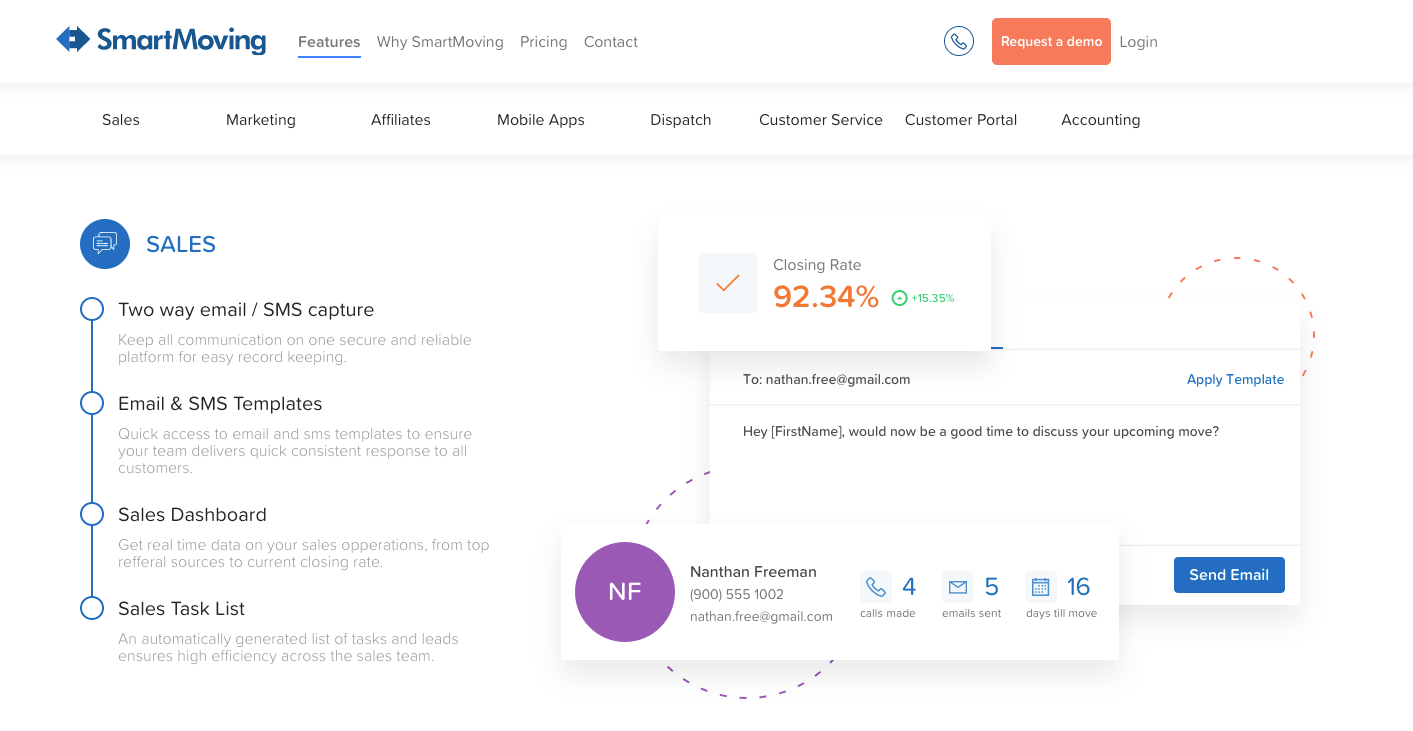The width and height of the screenshot is (1413, 731).
Task: Click the calls made phone icon
Action: [875, 587]
